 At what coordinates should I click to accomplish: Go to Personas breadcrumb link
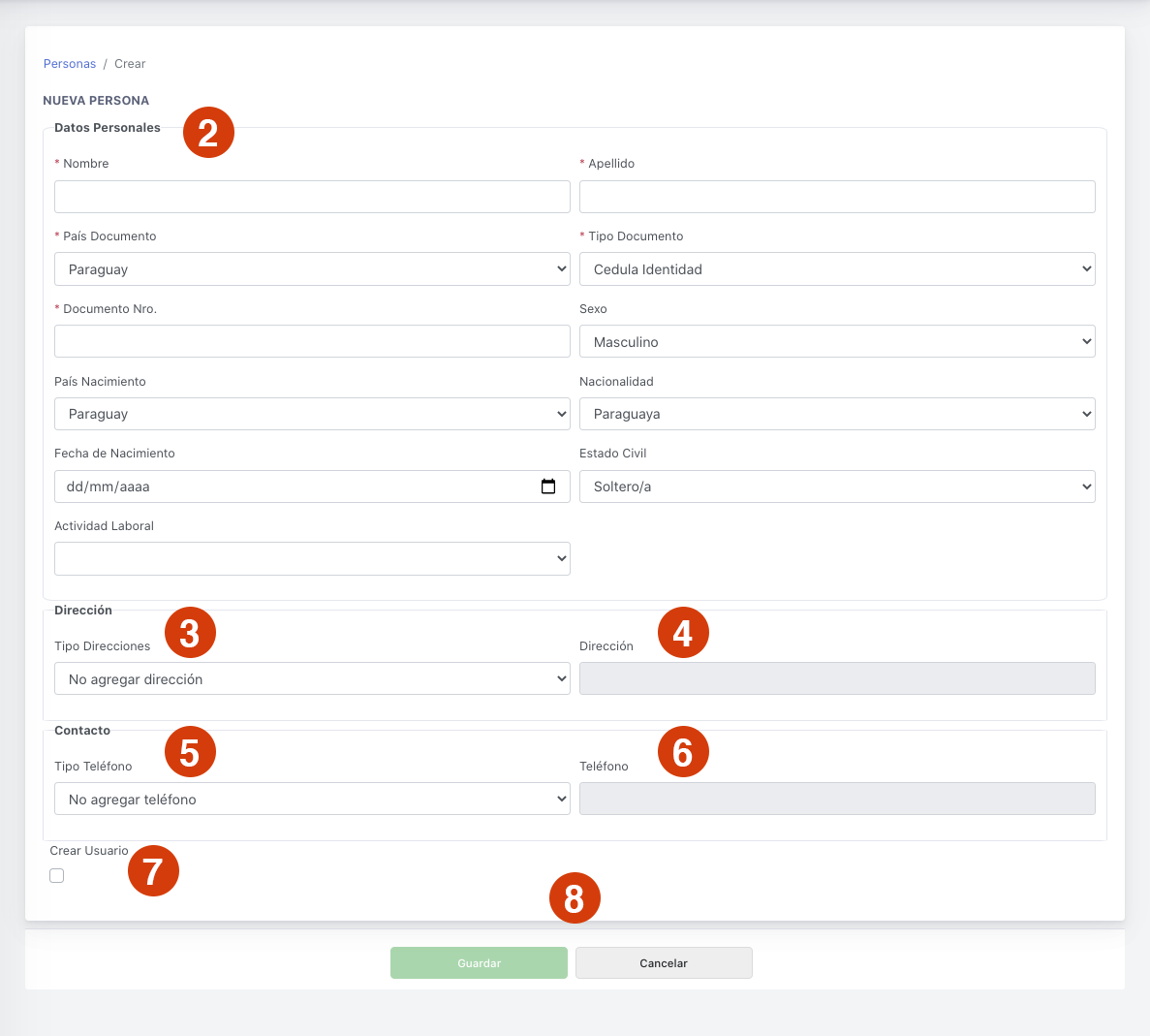click(x=70, y=64)
